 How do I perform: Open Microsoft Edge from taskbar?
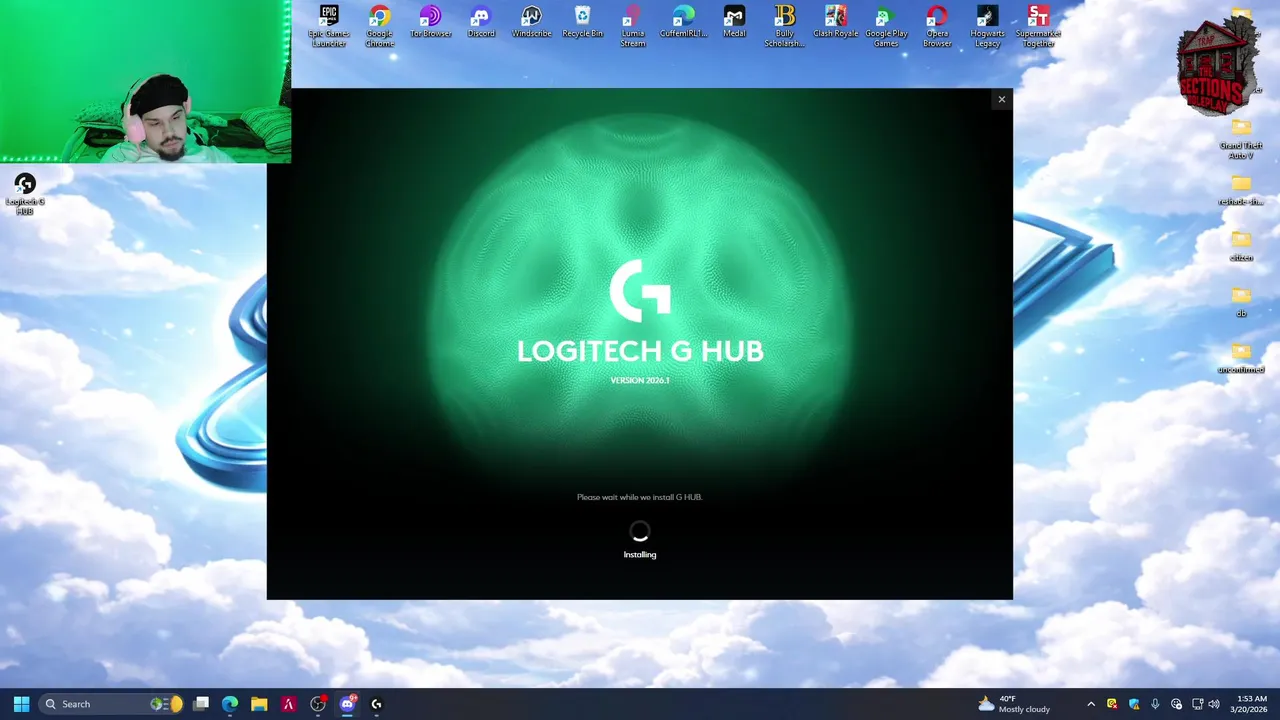[230, 704]
